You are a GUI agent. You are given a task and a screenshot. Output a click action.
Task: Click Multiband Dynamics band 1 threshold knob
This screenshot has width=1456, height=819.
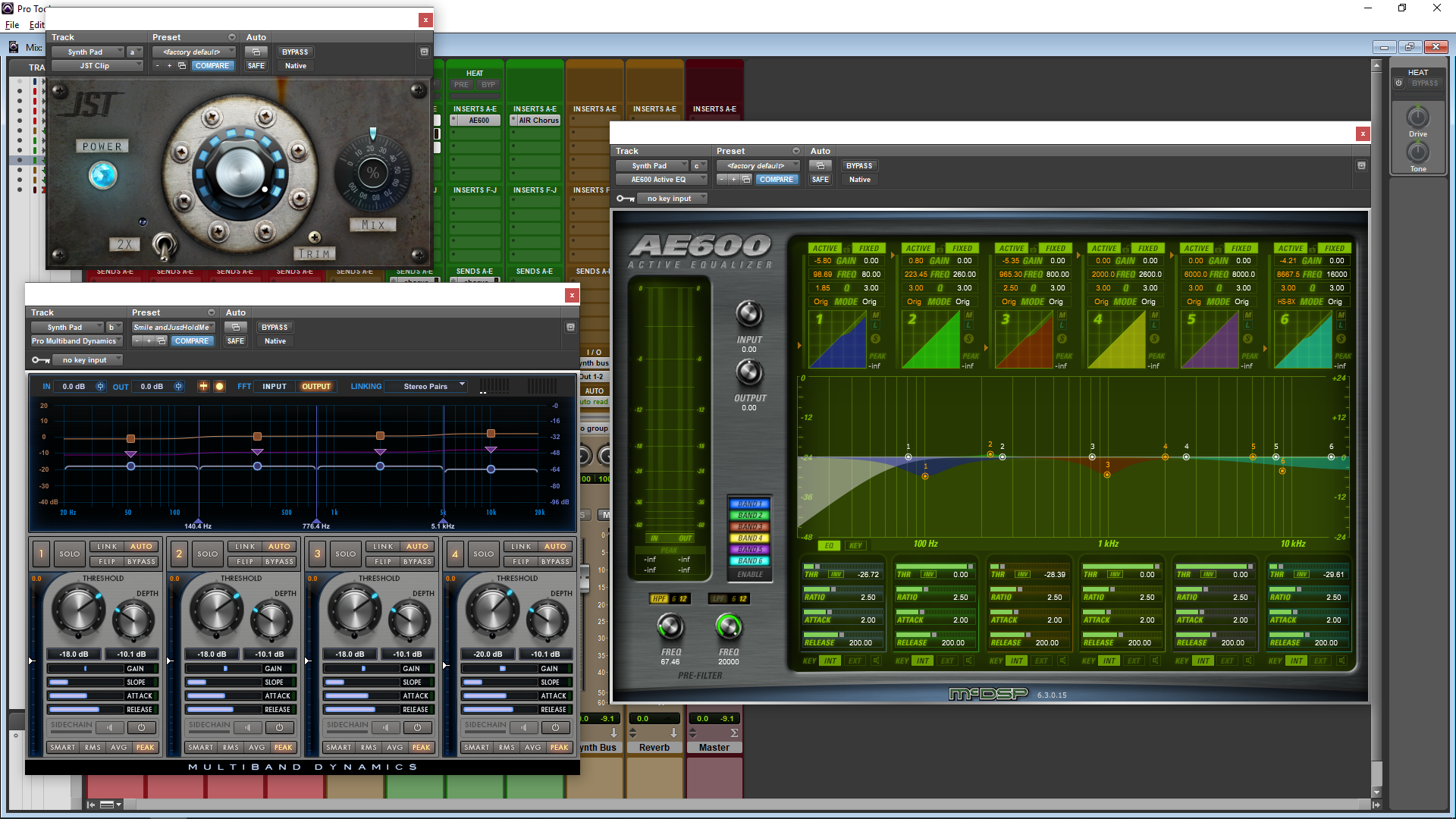pos(77,611)
